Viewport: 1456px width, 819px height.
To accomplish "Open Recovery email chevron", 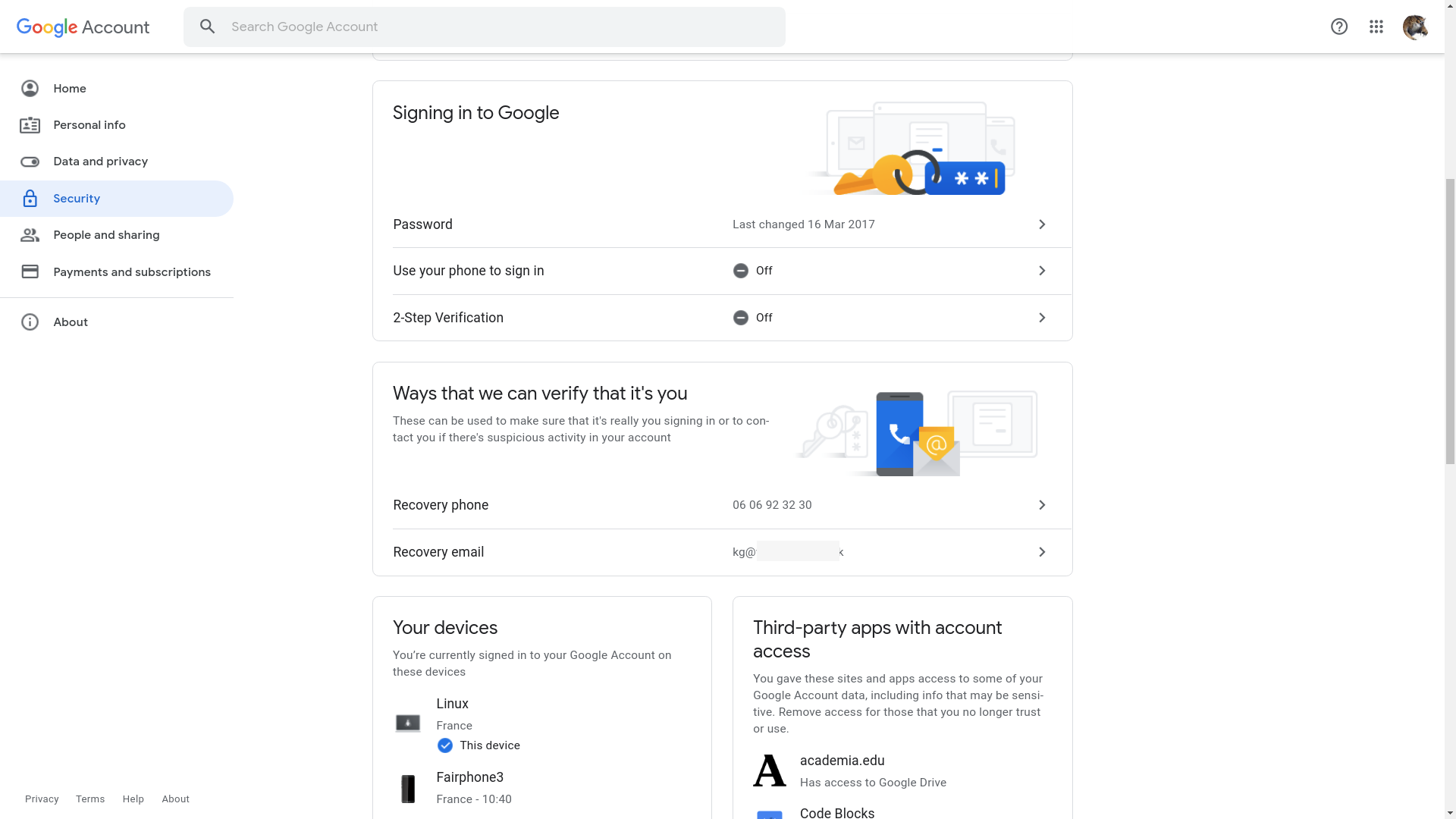I will (x=1042, y=552).
